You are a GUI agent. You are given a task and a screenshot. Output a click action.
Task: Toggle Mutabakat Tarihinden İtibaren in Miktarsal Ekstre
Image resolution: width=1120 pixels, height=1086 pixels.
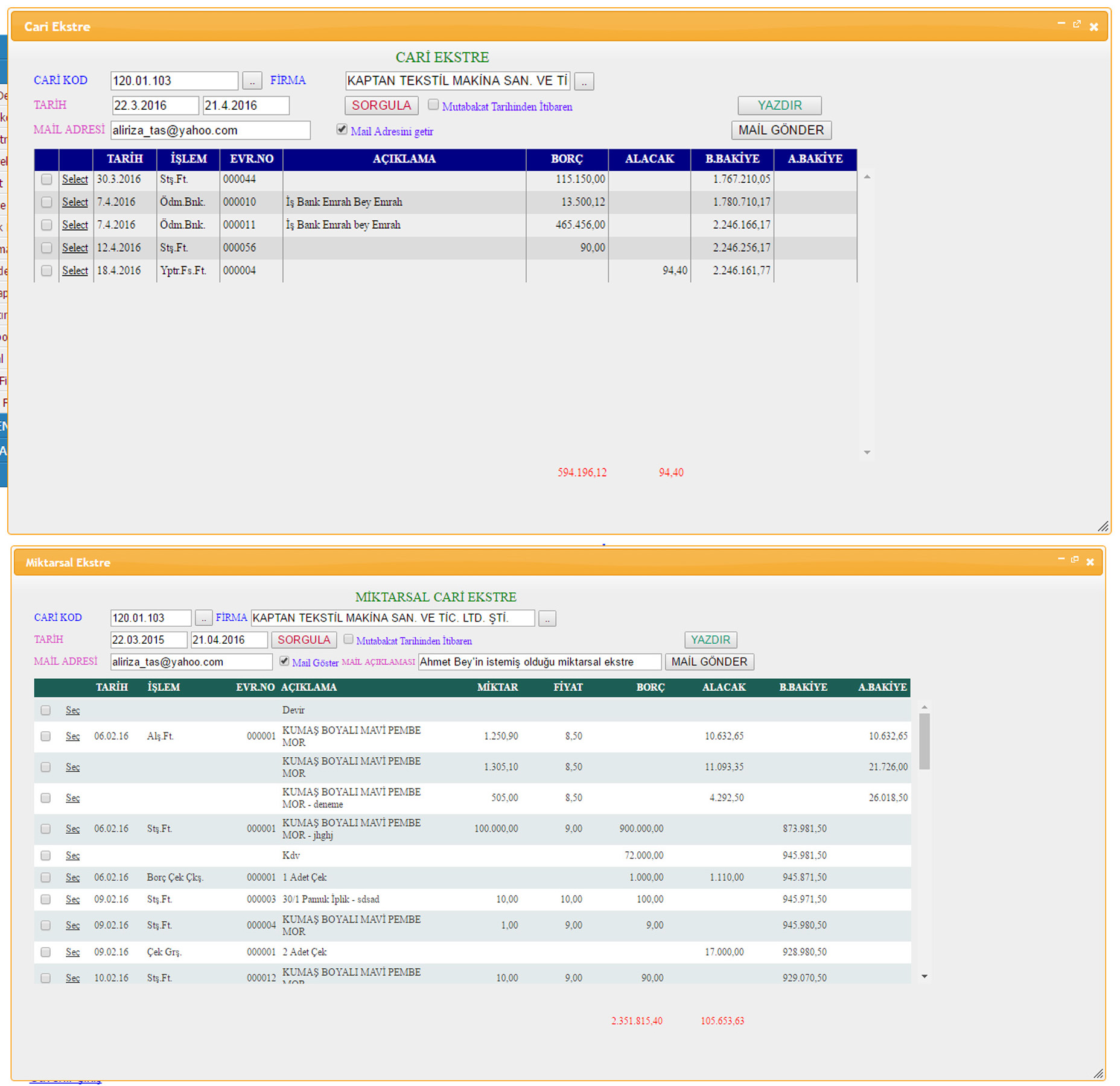click(348, 640)
